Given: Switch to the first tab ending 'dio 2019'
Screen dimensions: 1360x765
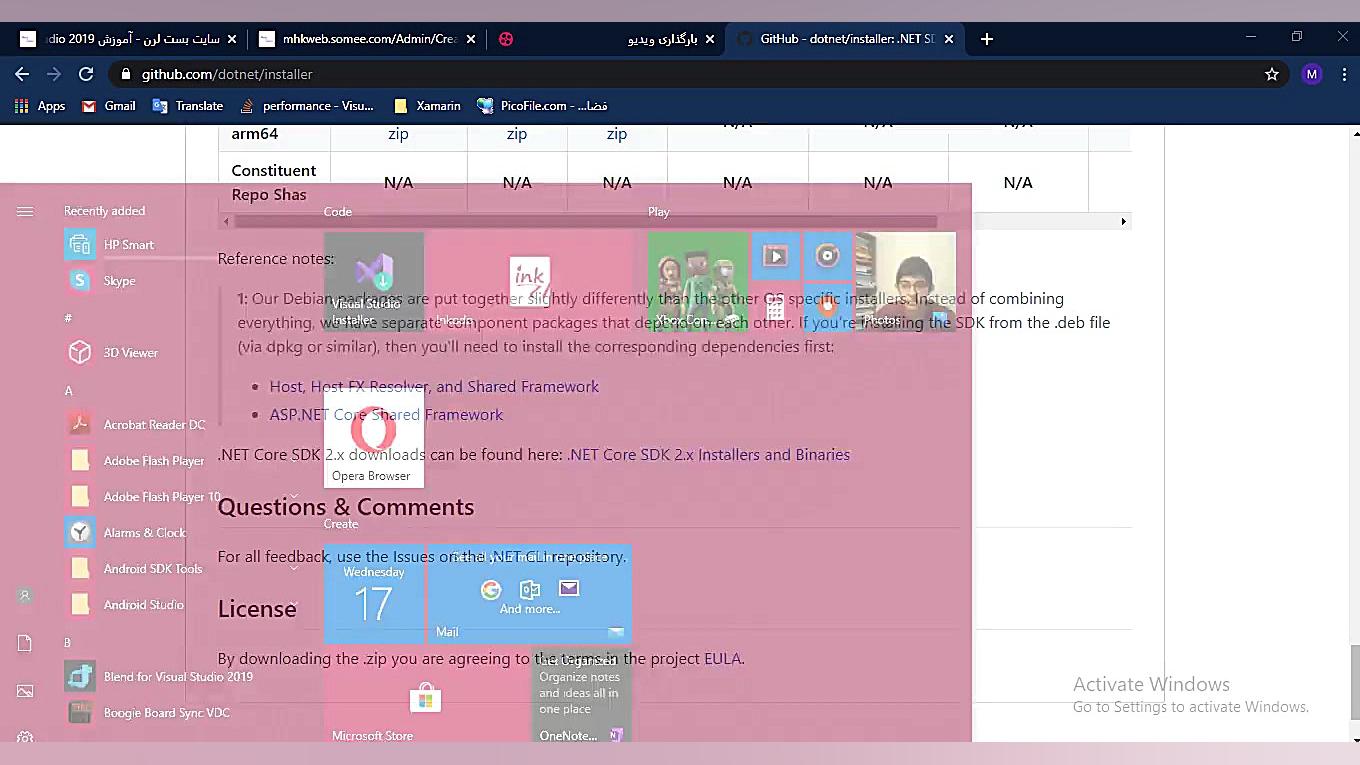Looking at the screenshot, I should (x=130, y=39).
